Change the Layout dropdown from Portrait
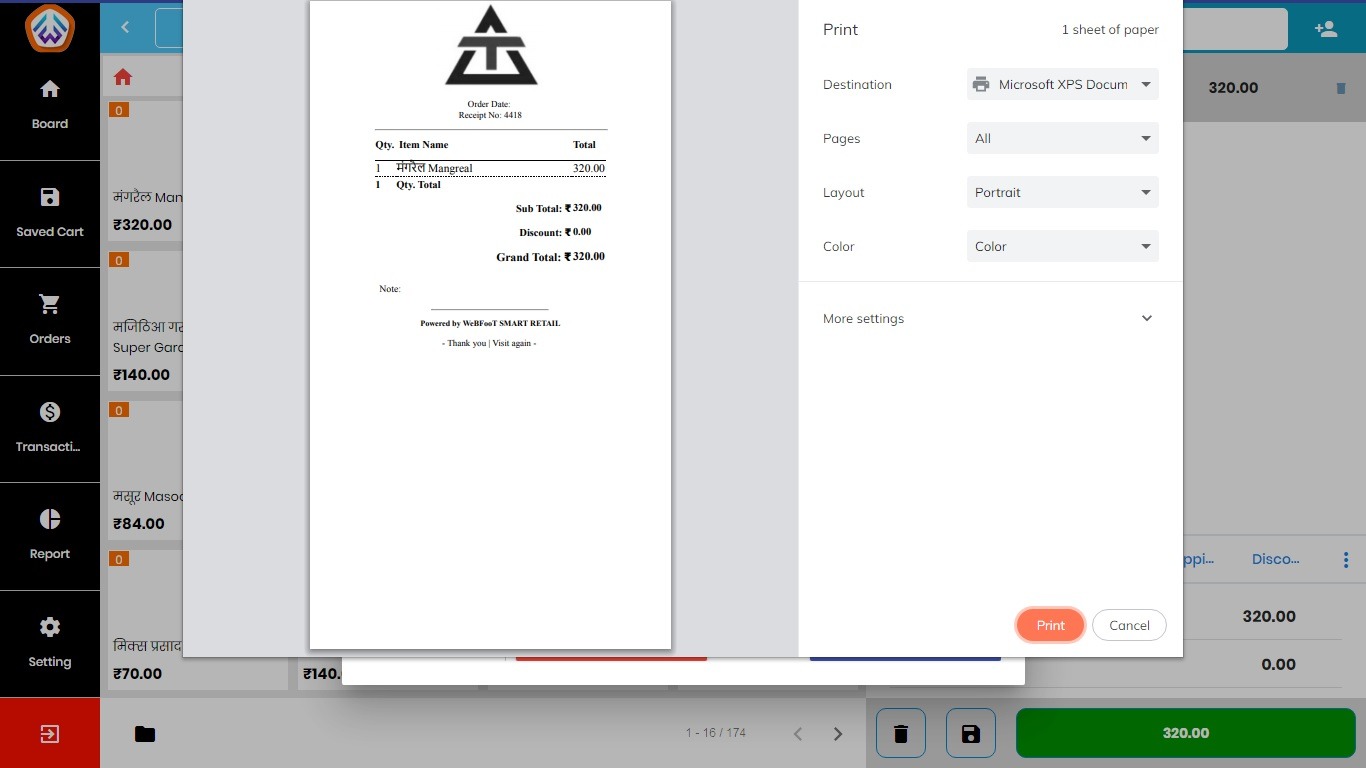 tap(1062, 193)
